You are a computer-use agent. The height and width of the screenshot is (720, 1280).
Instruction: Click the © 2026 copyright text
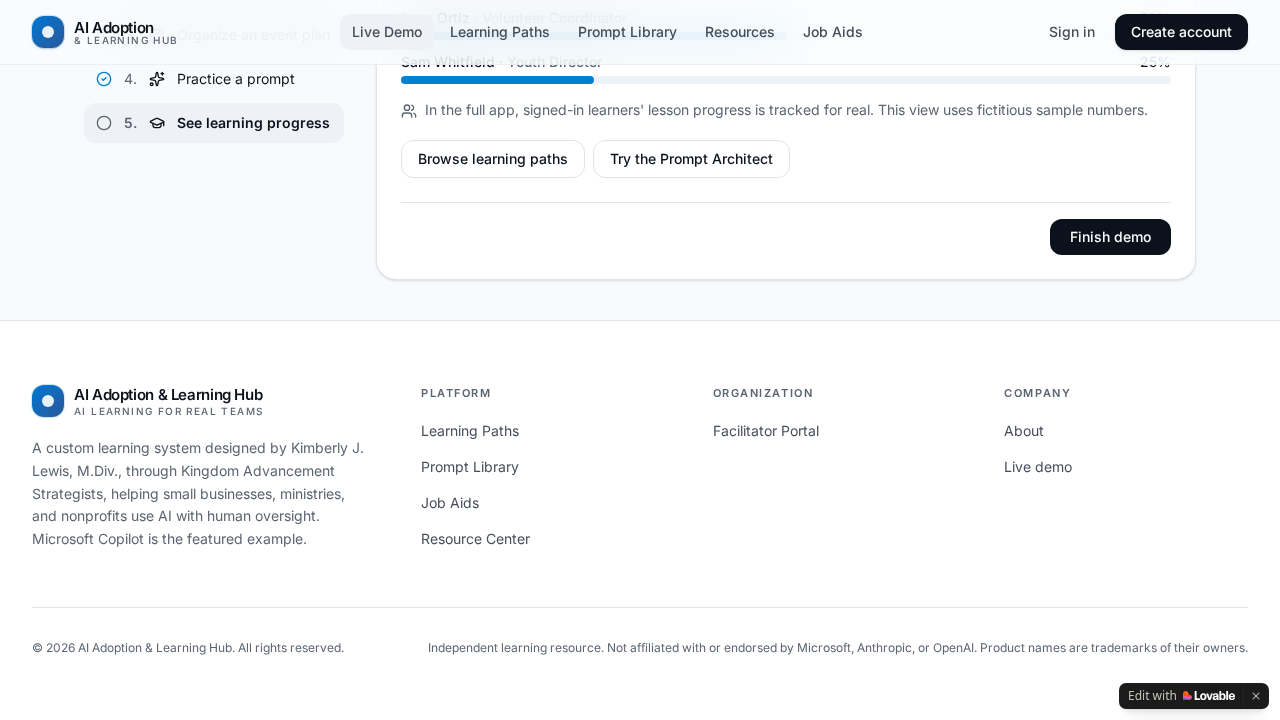pos(188,648)
